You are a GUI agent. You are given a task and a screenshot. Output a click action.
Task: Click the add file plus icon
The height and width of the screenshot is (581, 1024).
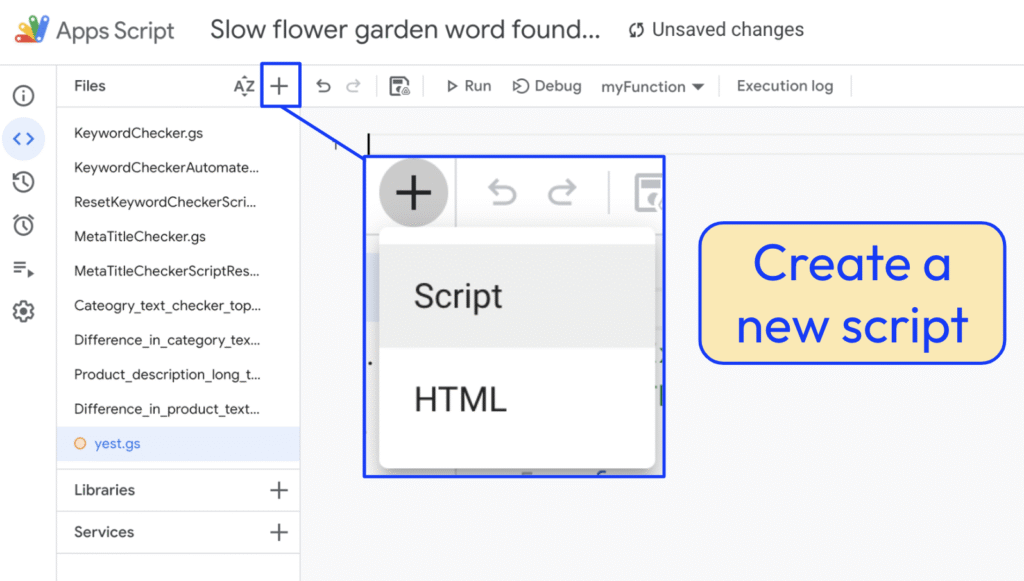(279, 86)
